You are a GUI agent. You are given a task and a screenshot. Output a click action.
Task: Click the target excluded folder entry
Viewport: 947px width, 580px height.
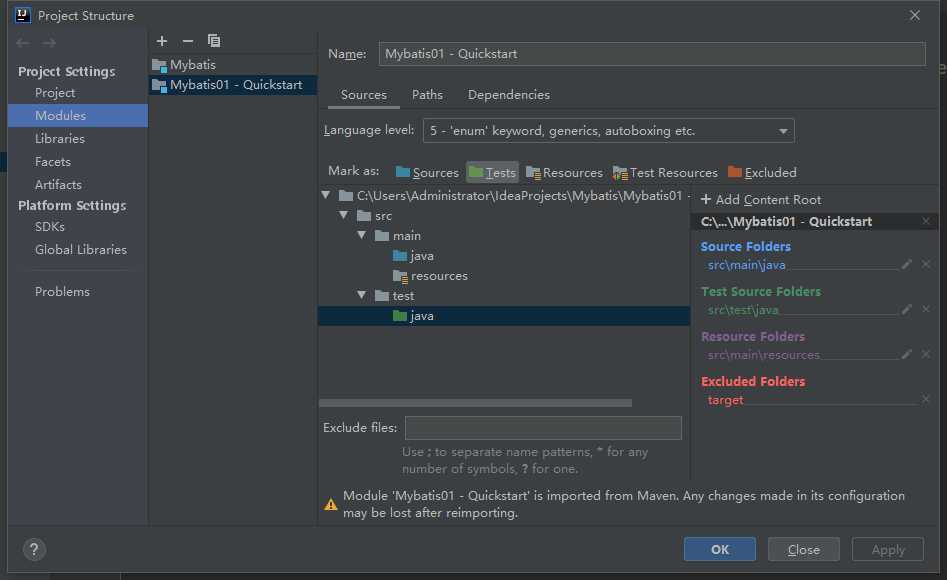tap(725, 399)
